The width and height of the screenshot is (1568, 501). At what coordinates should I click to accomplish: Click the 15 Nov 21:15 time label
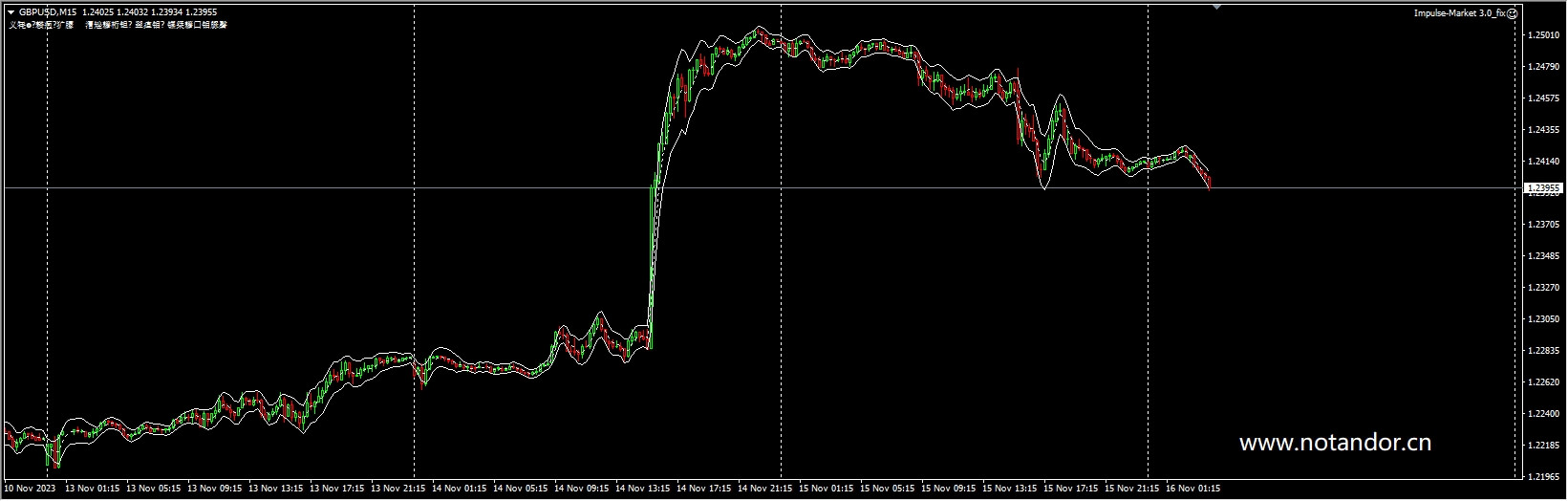1131,489
